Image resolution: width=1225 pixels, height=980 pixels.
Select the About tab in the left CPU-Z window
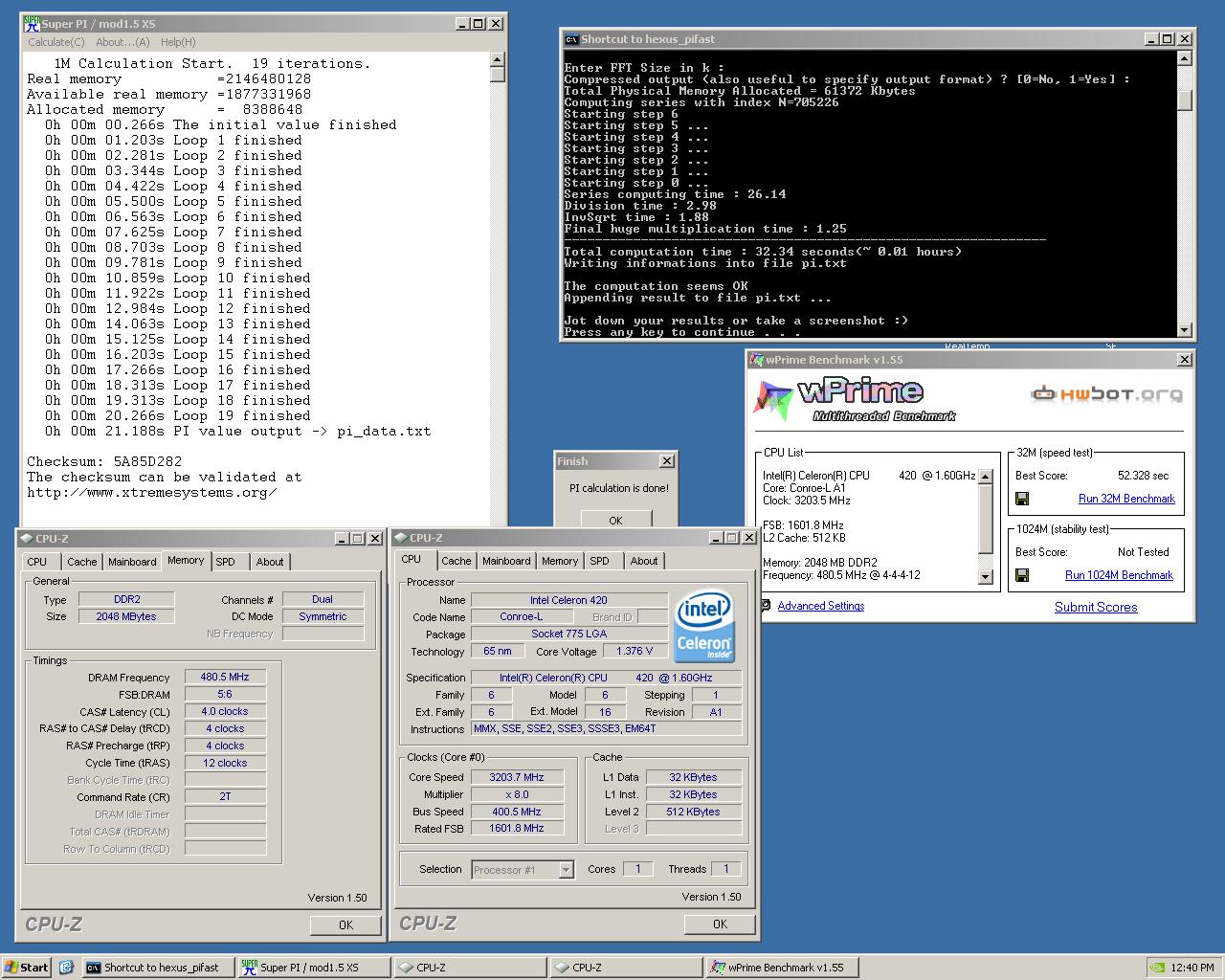[270, 562]
